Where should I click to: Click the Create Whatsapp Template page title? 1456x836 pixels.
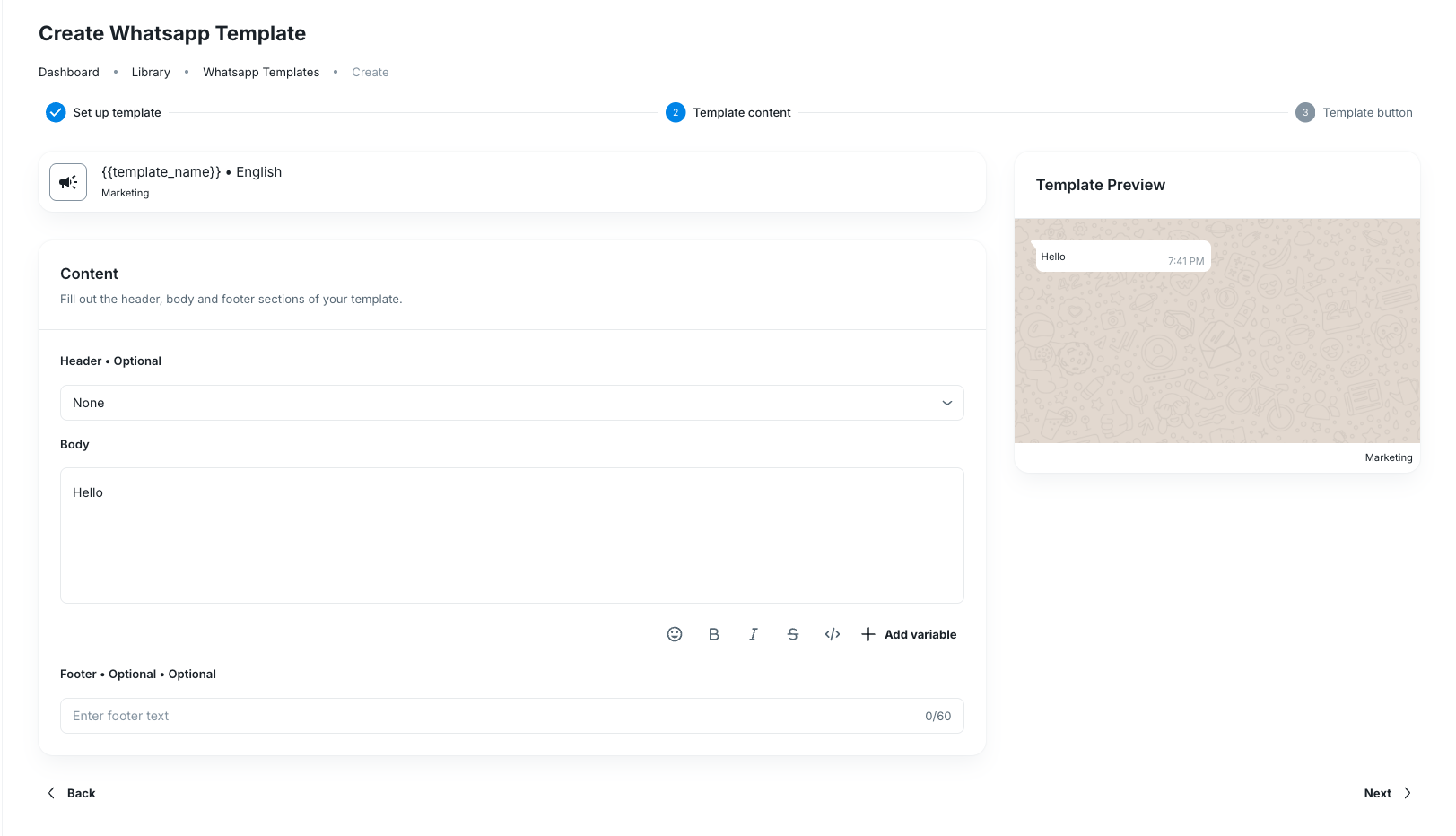coord(172,33)
